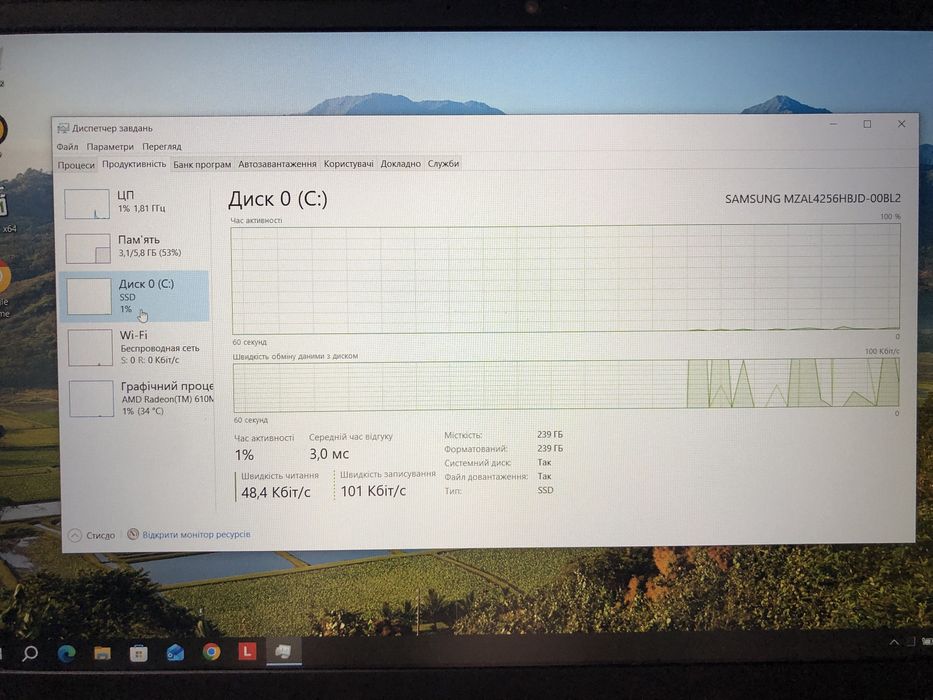The height and width of the screenshot is (700, 933).
Task: Click the Стисло collapse arrow icon
Action: click(x=75, y=535)
